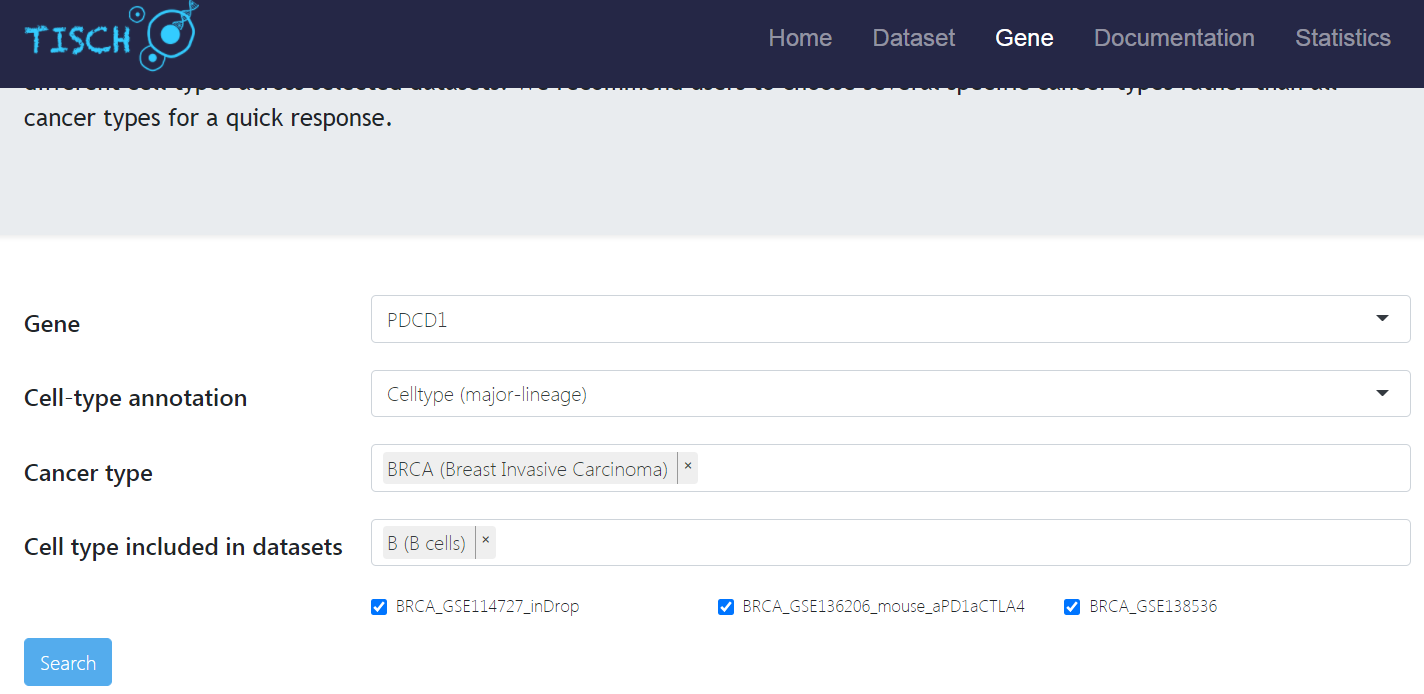Uncheck the BRCA_GSE138536 dataset
This screenshot has height=694, width=1424.
click(1072, 607)
